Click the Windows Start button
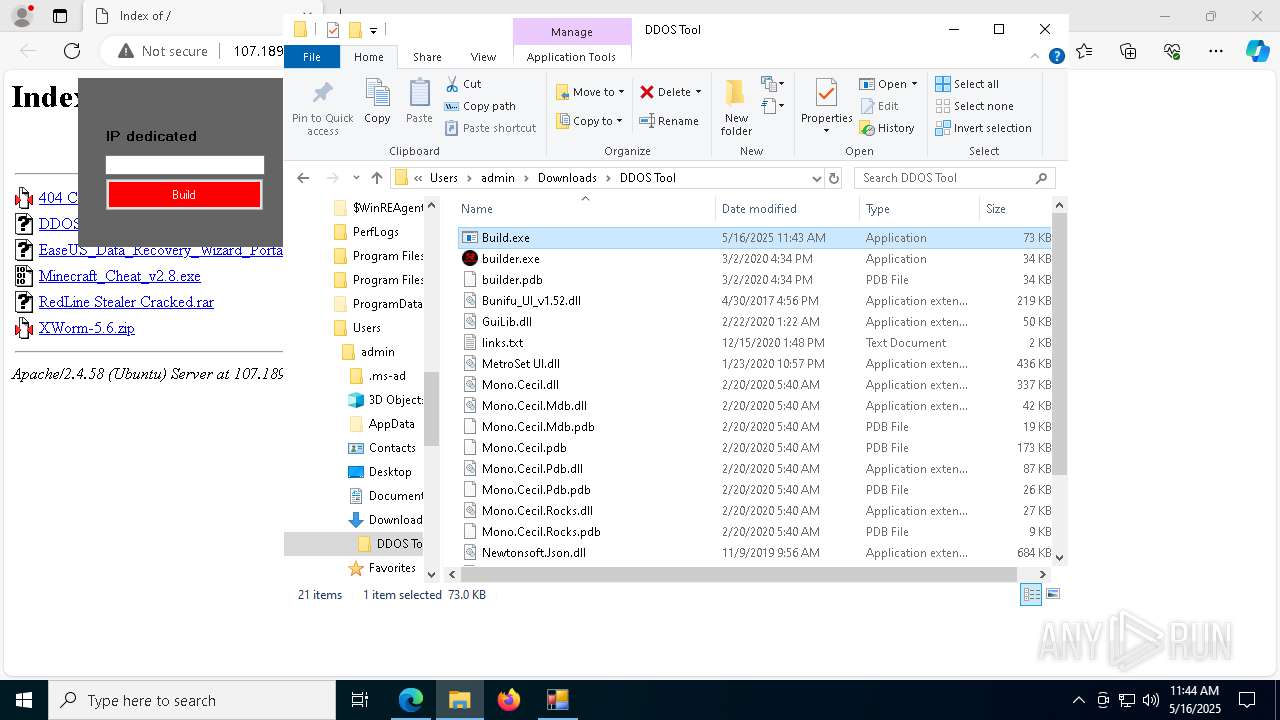 24,700
